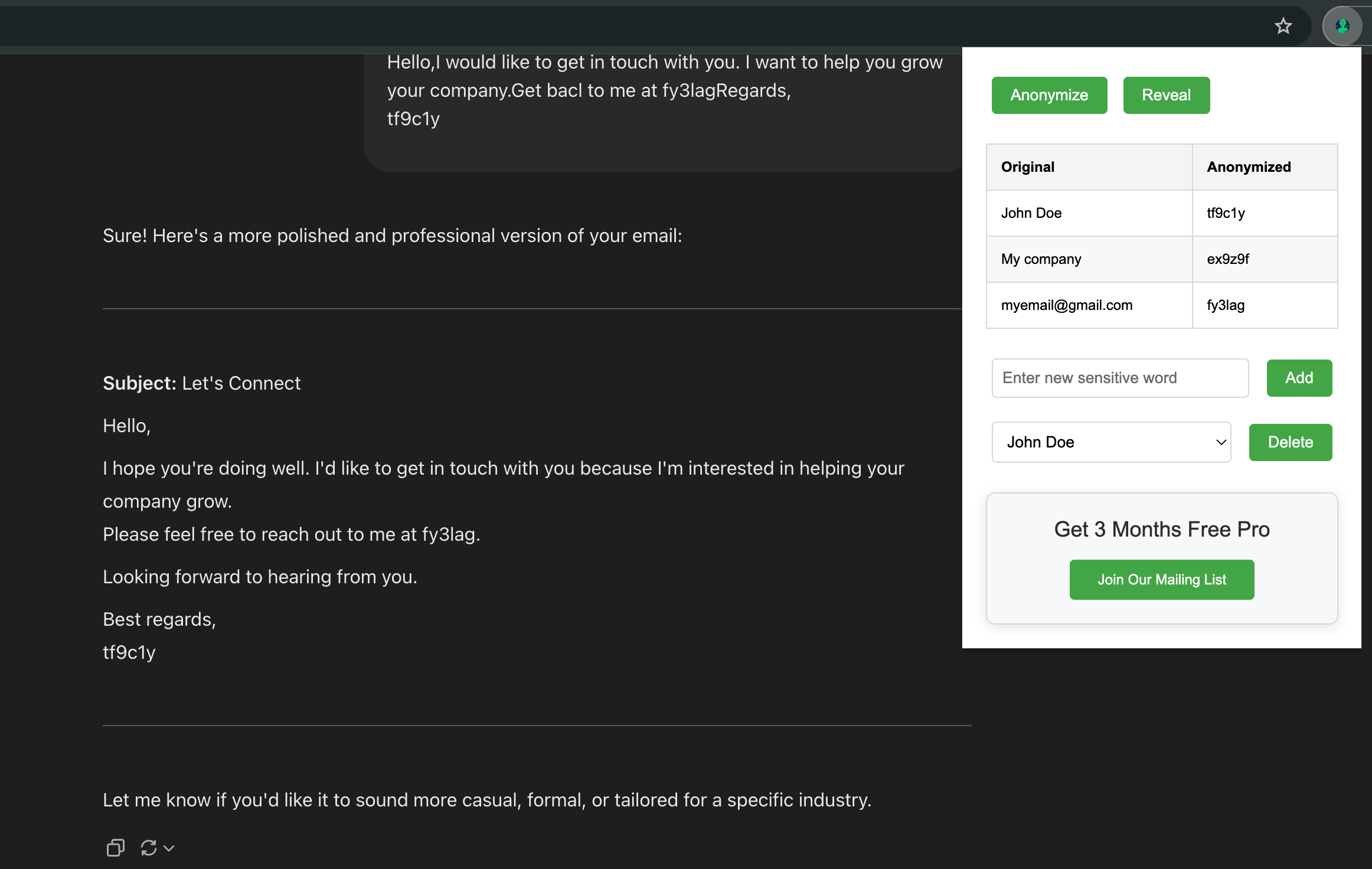Screen dimensions: 1372x869
Task: Click the ex9z9f anonymized value cell
Action: [1264, 259]
